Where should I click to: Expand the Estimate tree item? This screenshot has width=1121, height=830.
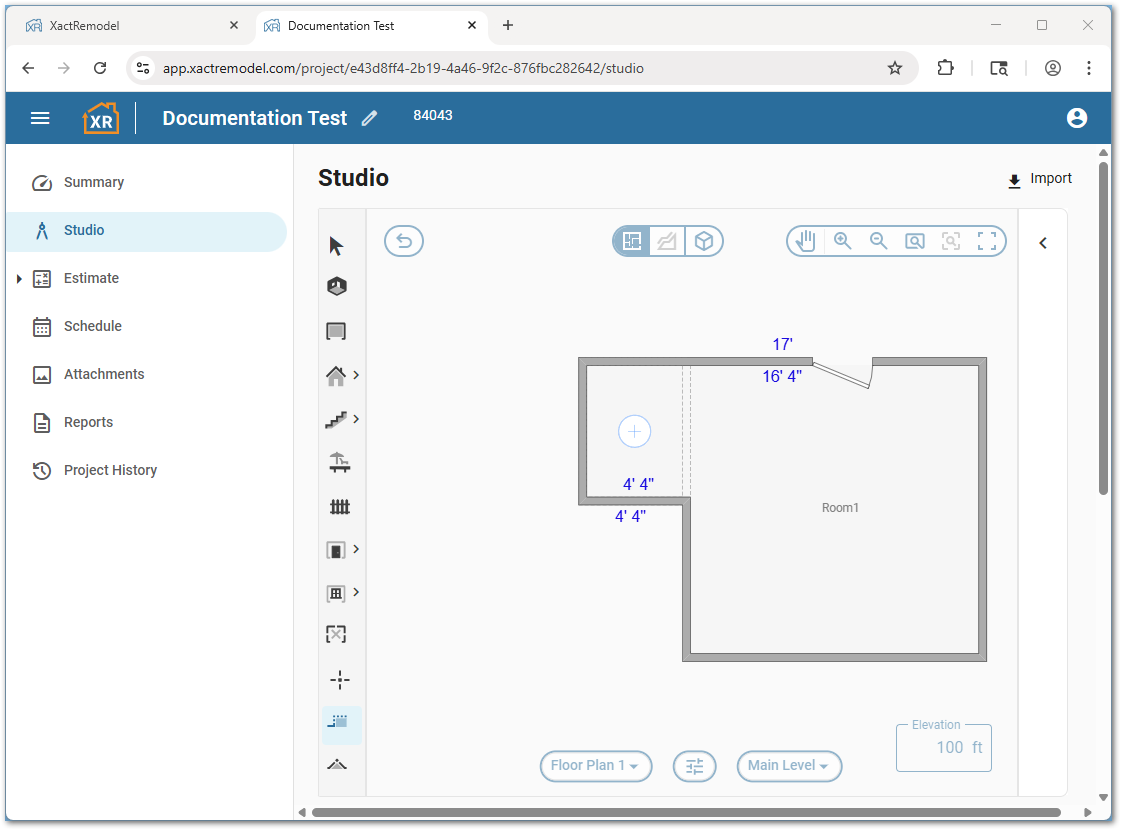click(x=19, y=279)
